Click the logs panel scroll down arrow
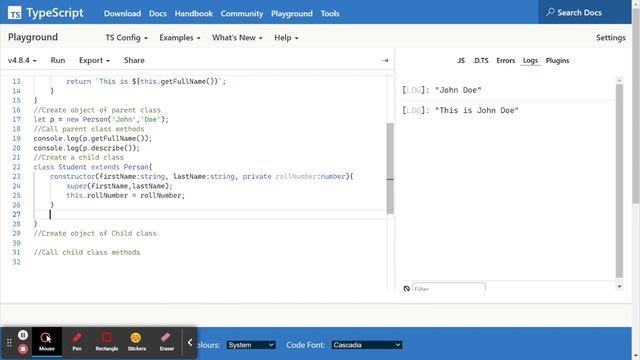The width and height of the screenshot is (640, 360). [x=619, y=287]
